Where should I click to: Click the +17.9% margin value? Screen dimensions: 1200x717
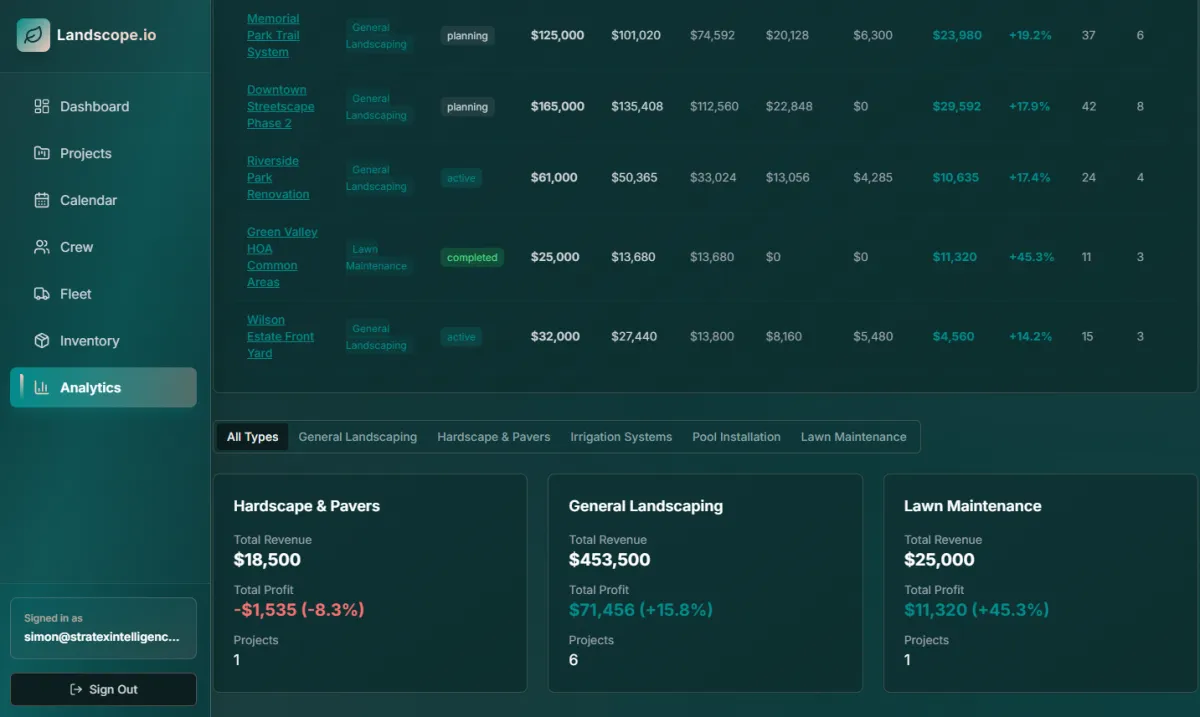1030,106
